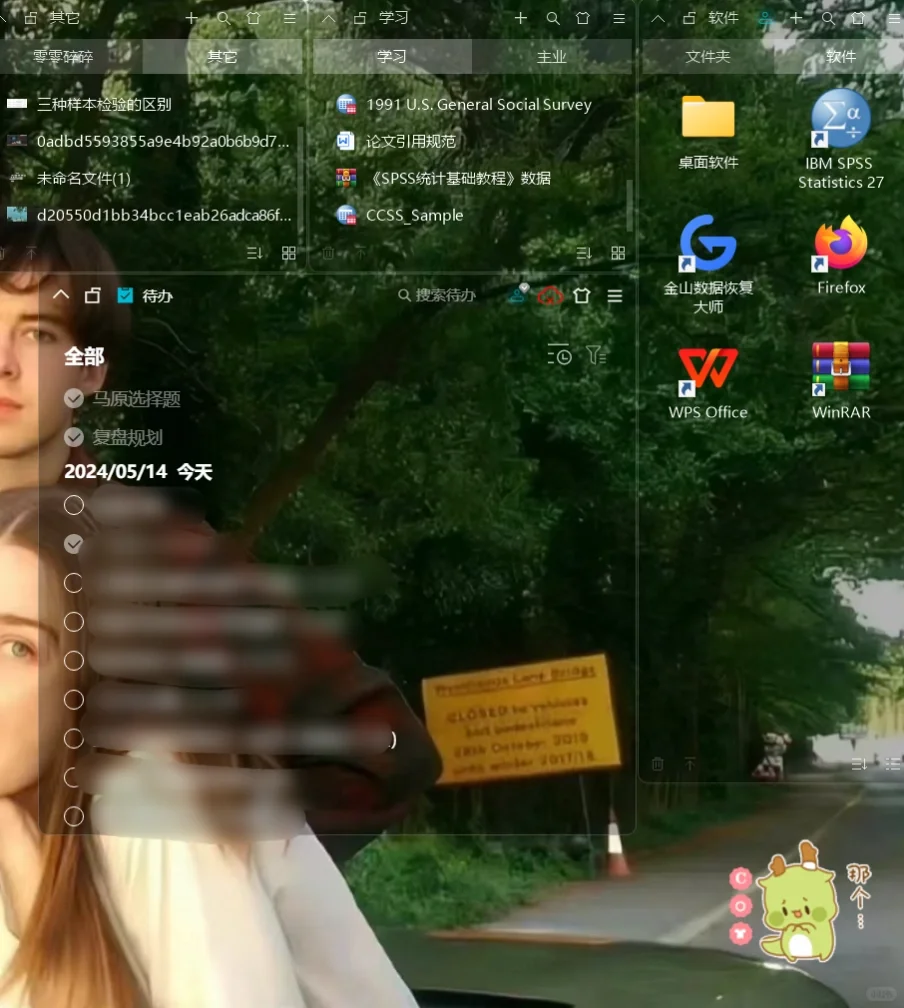Click the pink C button beside the dragon
Screen dimensions: 904x1008
click(x=741, y=878)
